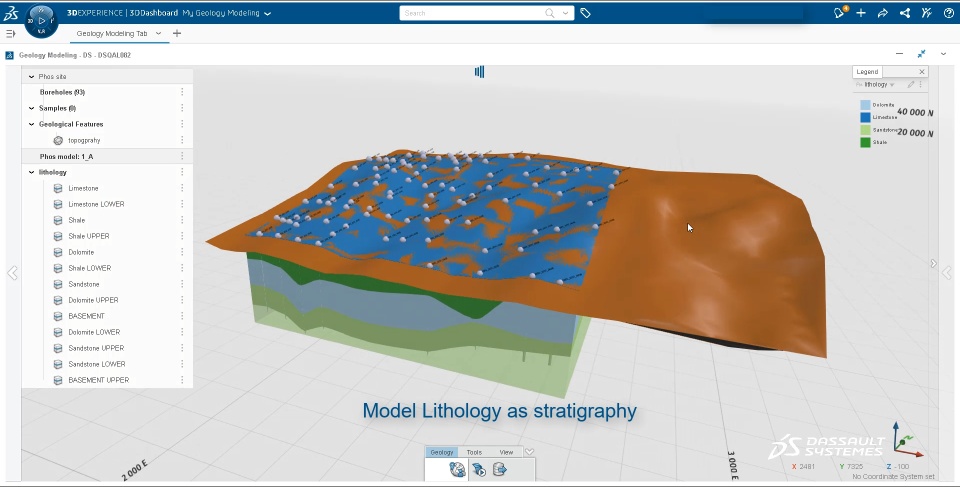
Task: Click in the Search input field
Action: point(471,13)
